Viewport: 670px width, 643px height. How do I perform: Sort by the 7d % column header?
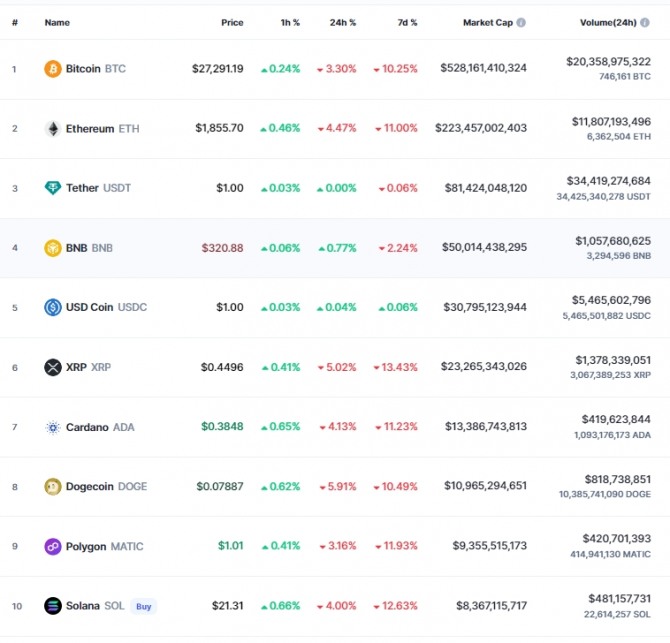click(407, 23)
